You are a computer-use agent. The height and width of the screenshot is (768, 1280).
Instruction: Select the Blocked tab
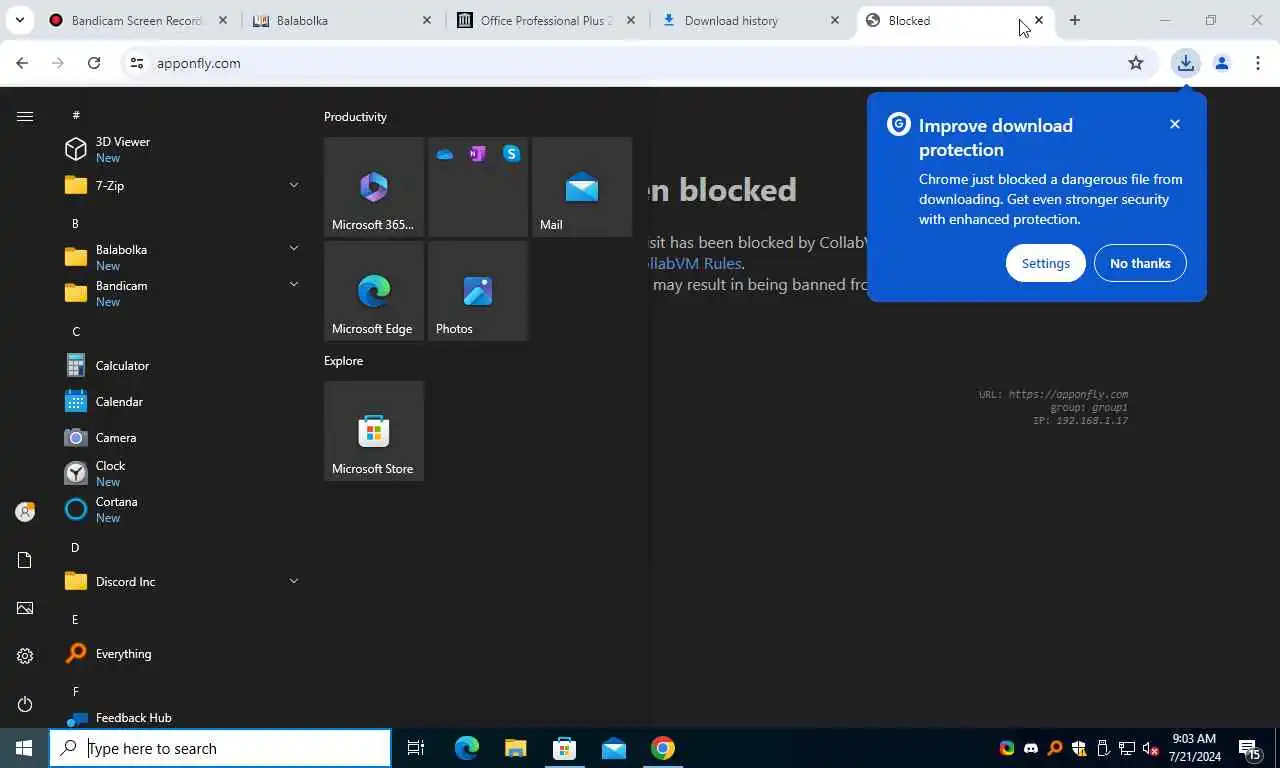(955, 20)
